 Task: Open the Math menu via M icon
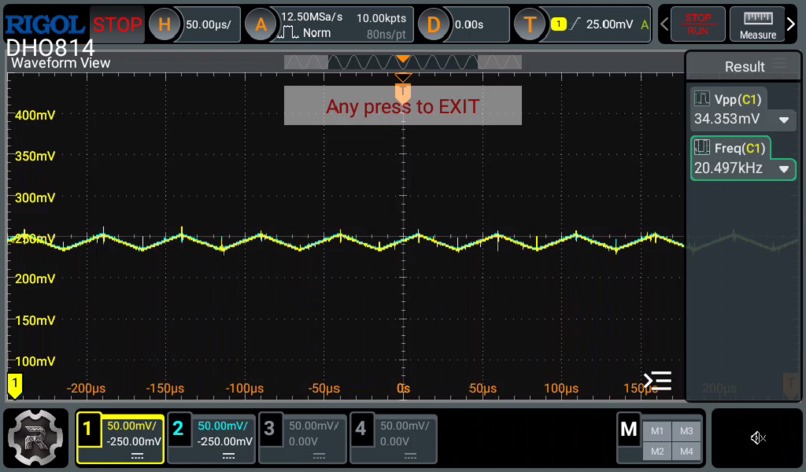tap(629, 429)
